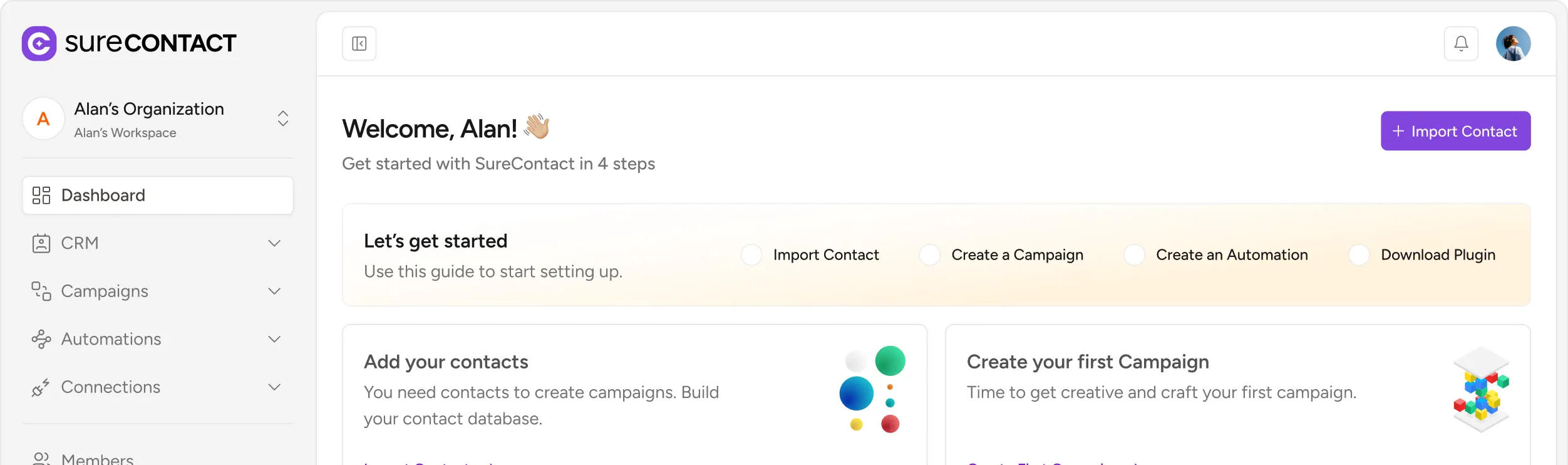The image size is (1568, 465).
Task: Click the Welcome, Alan! heading
Action: click(x=430, y=128)
